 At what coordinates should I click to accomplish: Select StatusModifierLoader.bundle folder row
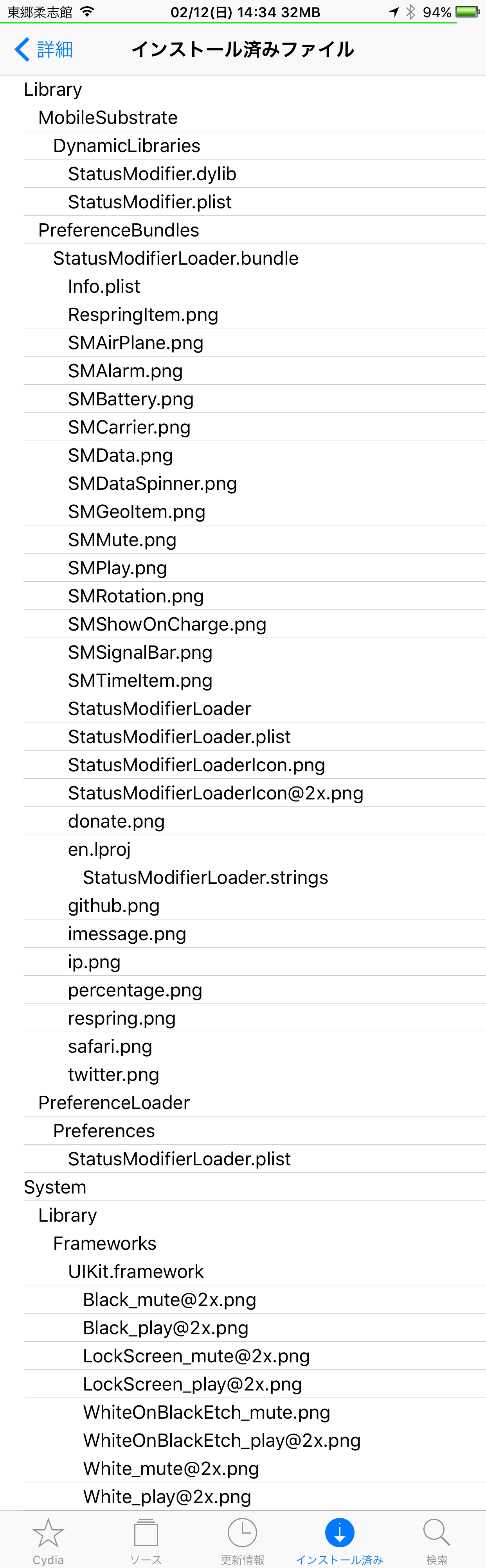(x=254, y=258)
